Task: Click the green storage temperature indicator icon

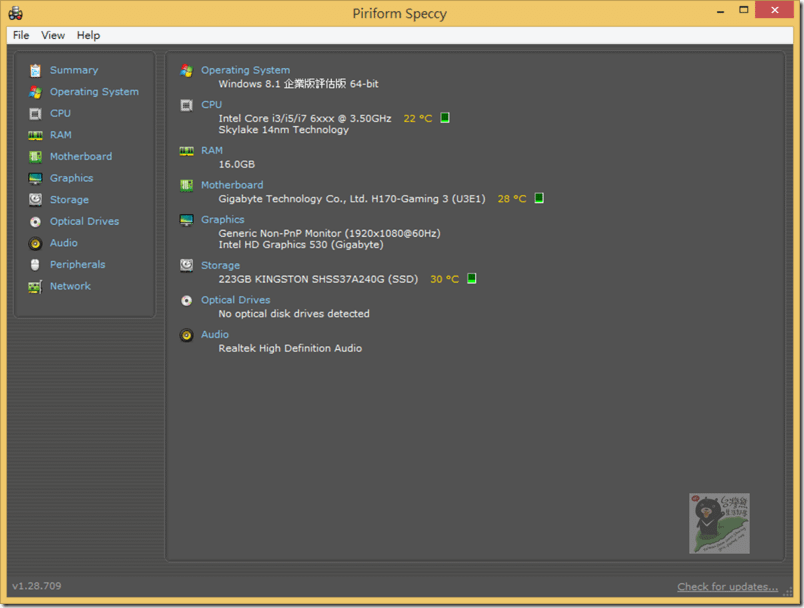Action: click(472, 278)
